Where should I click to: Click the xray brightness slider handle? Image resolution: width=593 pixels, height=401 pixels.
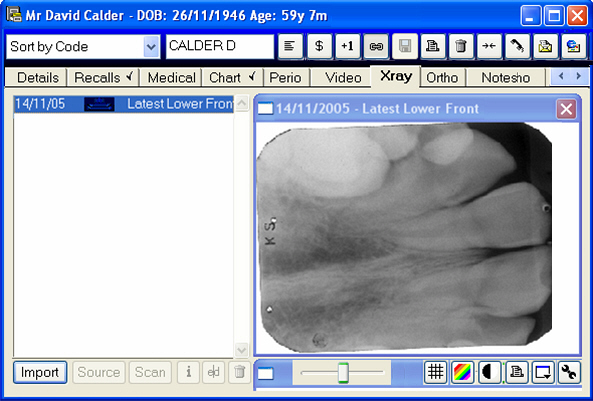[x=343, y=372]
